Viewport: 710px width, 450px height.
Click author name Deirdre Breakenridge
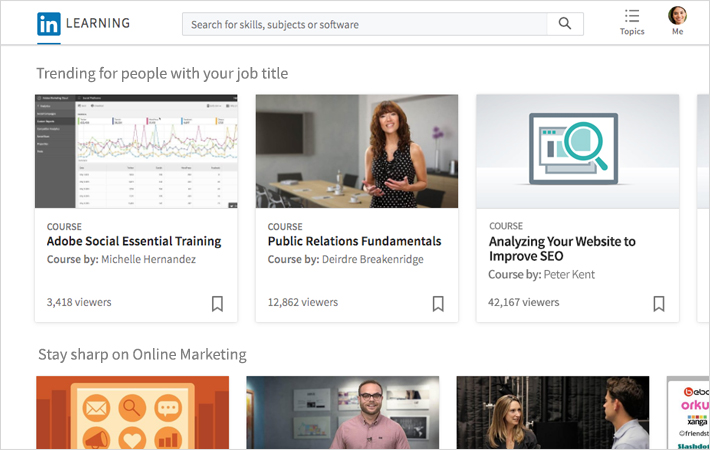(372, 260)
